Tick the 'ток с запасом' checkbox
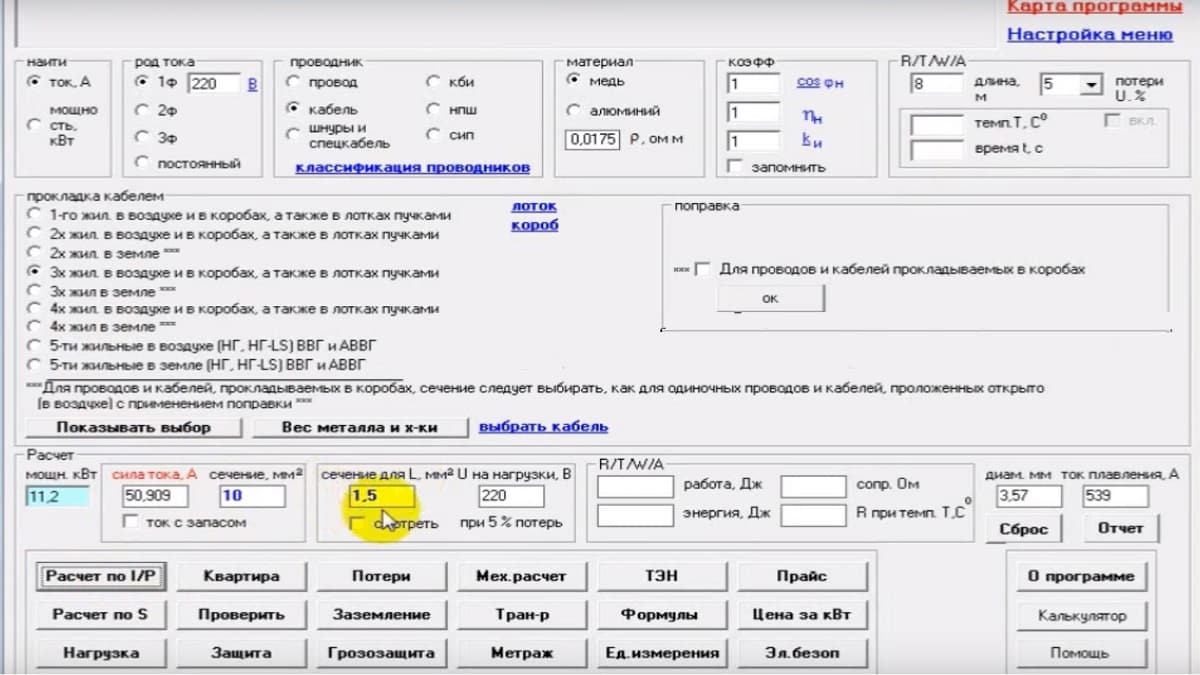This screenshot has width=1200, height=675. coord(129,522)
